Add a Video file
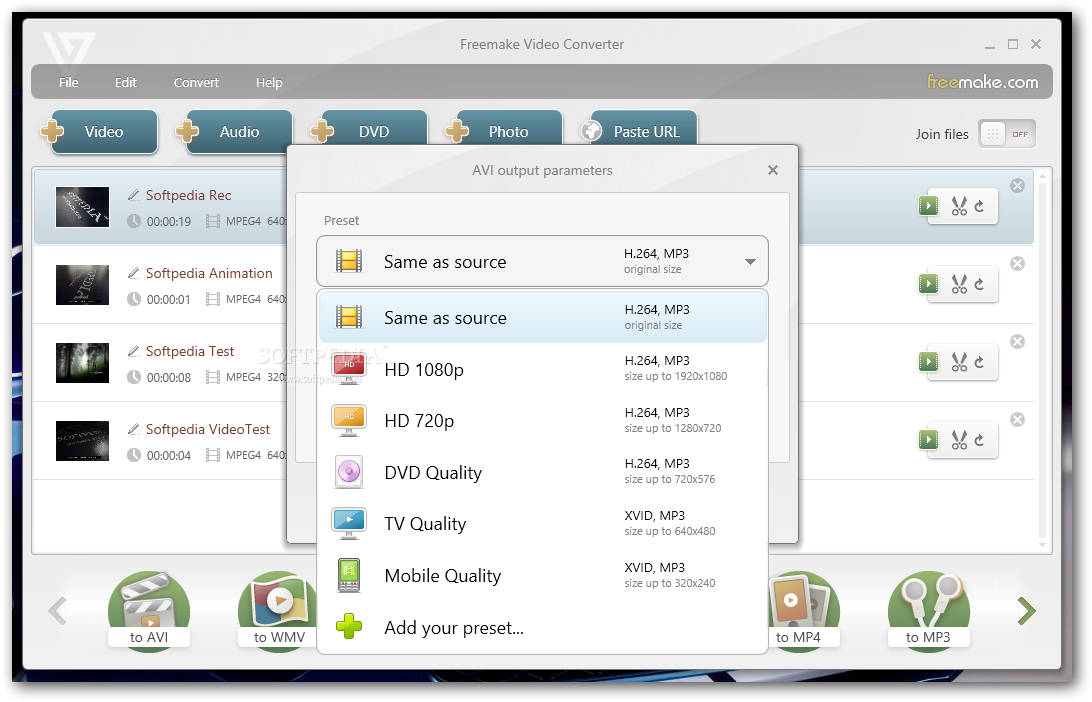This screenshot has height=702, width=1092. coord(100,132)
